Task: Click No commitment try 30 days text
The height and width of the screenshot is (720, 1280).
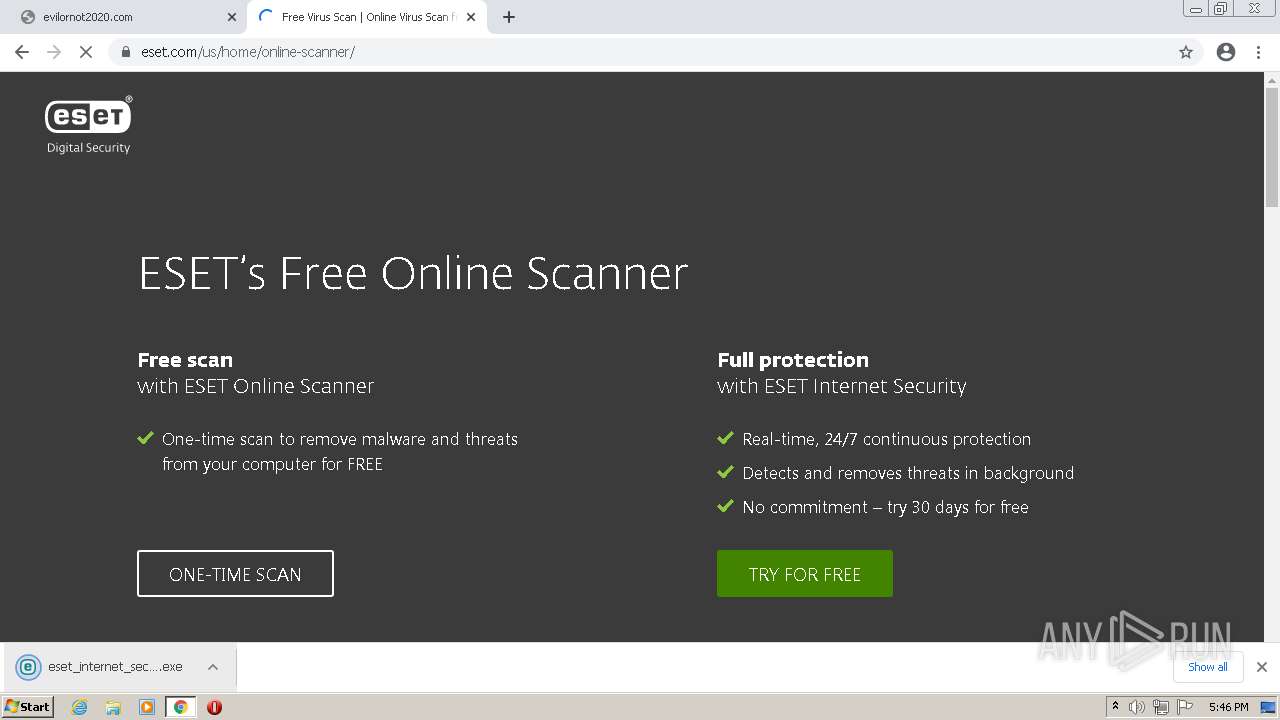Action: tap(885, 507)
